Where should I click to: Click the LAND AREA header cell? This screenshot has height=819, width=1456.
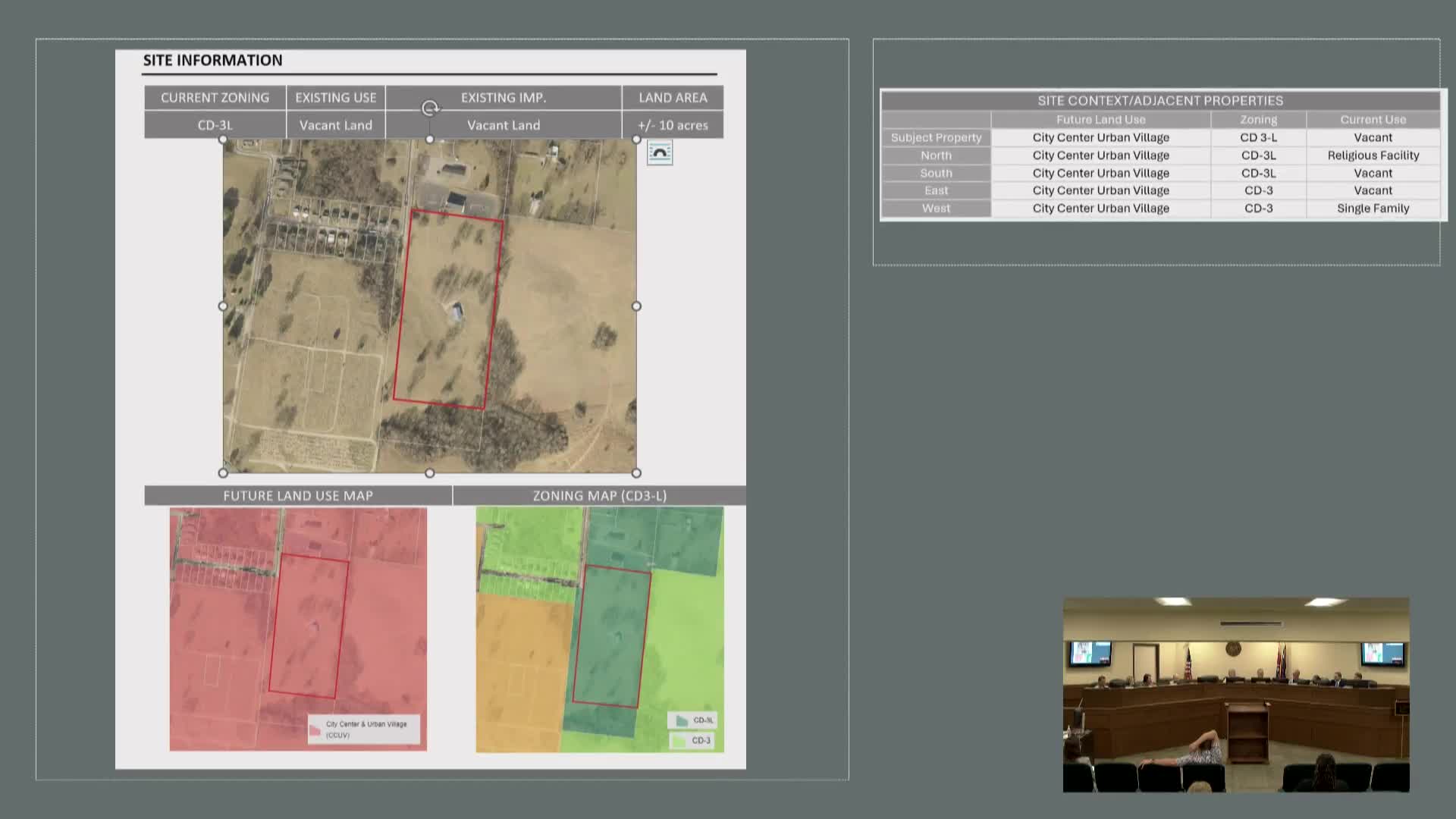pyautogui.click(x=673, y=98)
